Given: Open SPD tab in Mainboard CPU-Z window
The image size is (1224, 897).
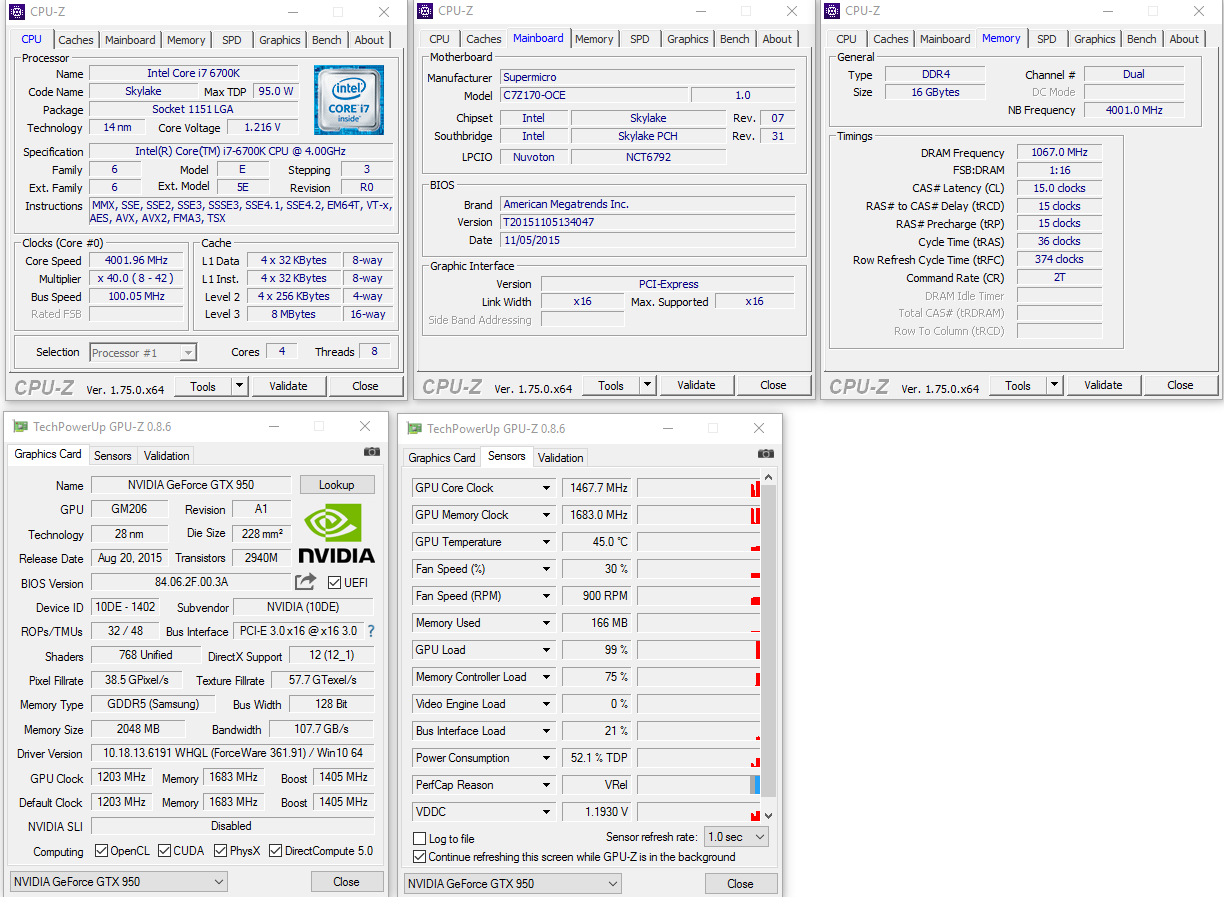Looking at the screenshot, I should [x=640, y=39].
